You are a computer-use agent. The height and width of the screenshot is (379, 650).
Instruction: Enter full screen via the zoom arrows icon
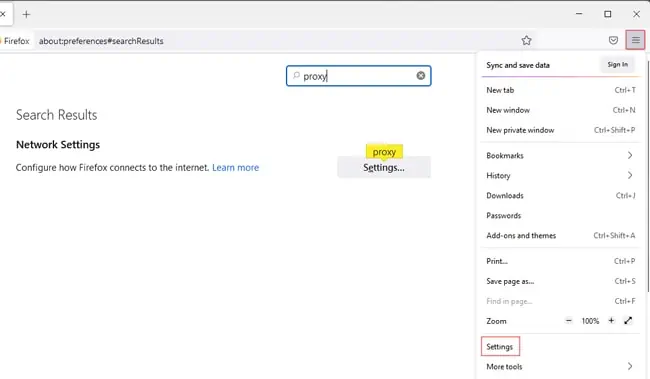pos(628,321)
